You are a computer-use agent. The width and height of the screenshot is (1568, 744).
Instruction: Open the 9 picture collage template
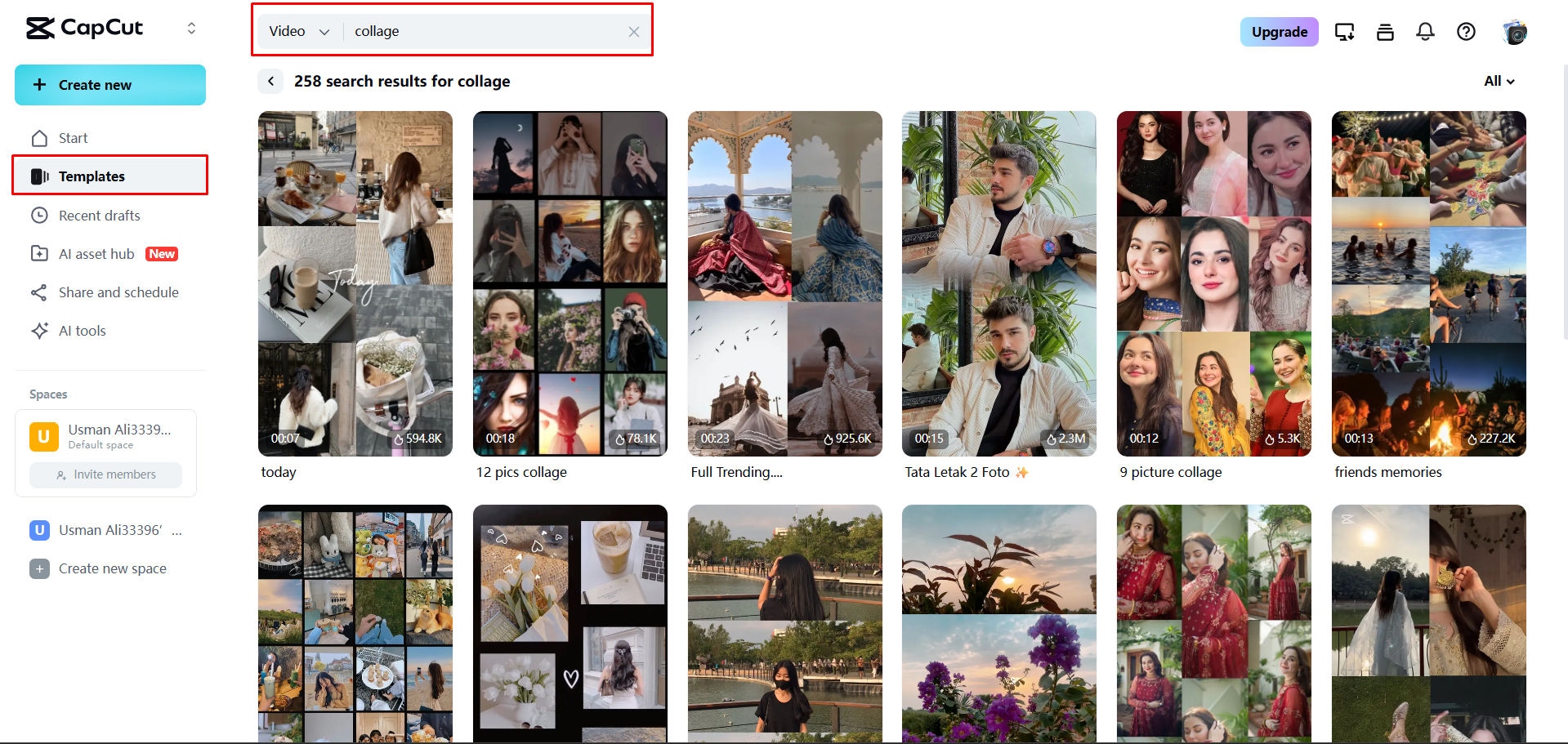[x=1213, y=283]
